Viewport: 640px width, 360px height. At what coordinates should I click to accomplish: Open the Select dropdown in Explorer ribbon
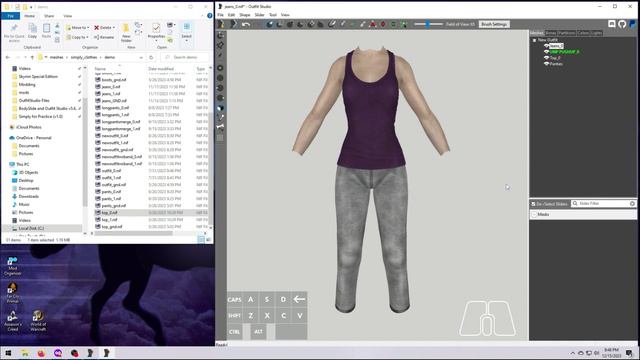coord(187,32)
